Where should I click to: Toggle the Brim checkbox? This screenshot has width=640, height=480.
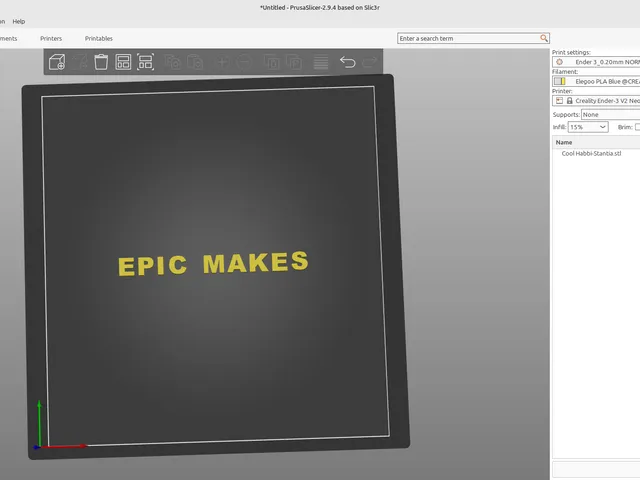click(638, 127)
